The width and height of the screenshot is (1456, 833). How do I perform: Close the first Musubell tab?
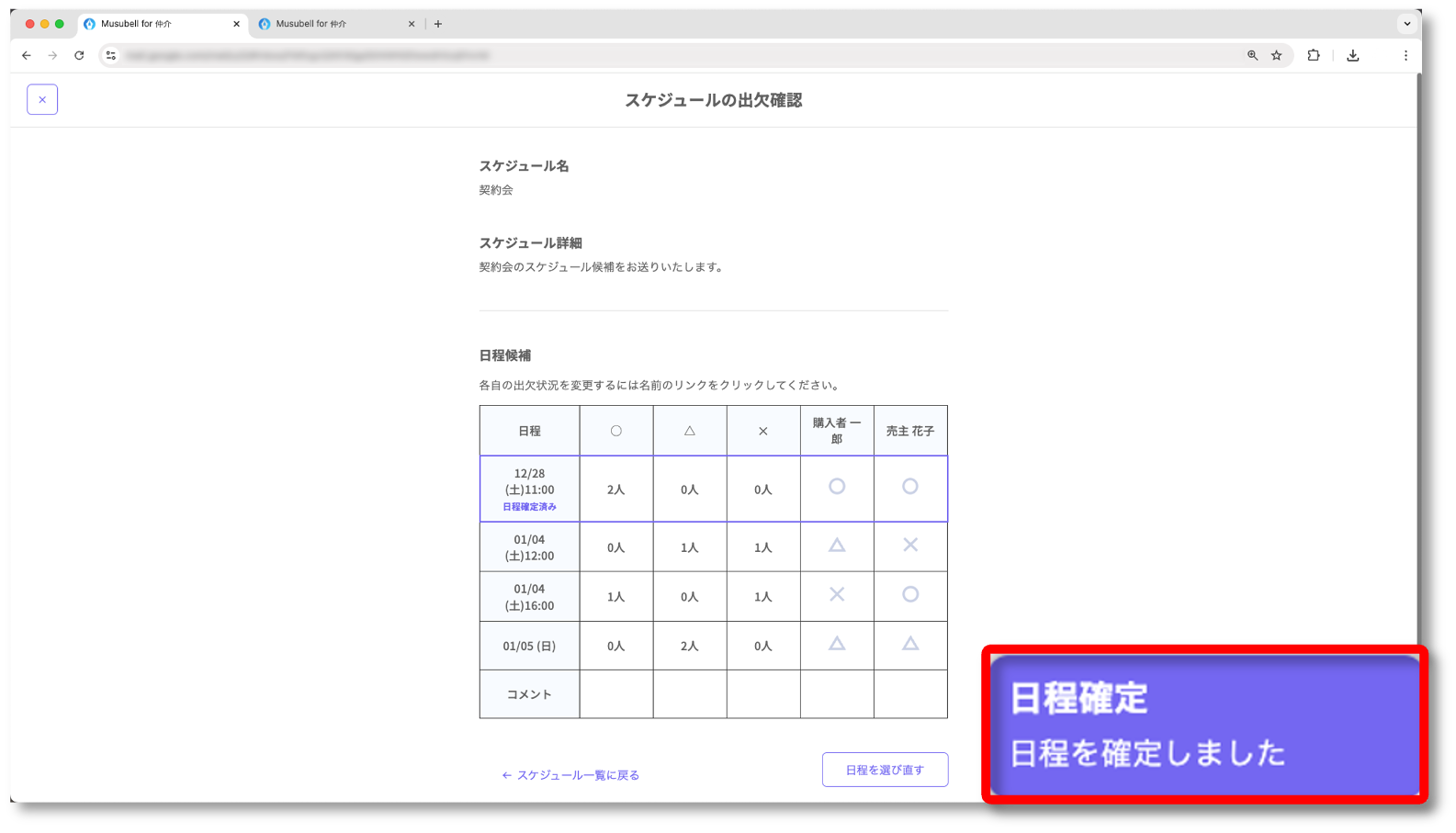(x=236, y=24)
